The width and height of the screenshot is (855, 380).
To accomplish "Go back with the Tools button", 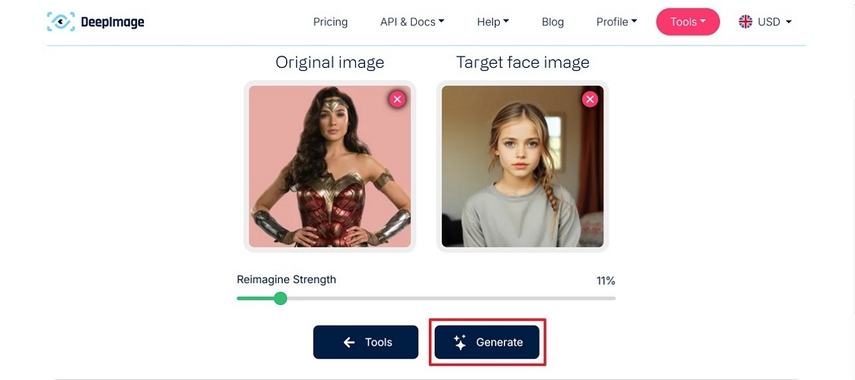I will [x=365, y=342].
